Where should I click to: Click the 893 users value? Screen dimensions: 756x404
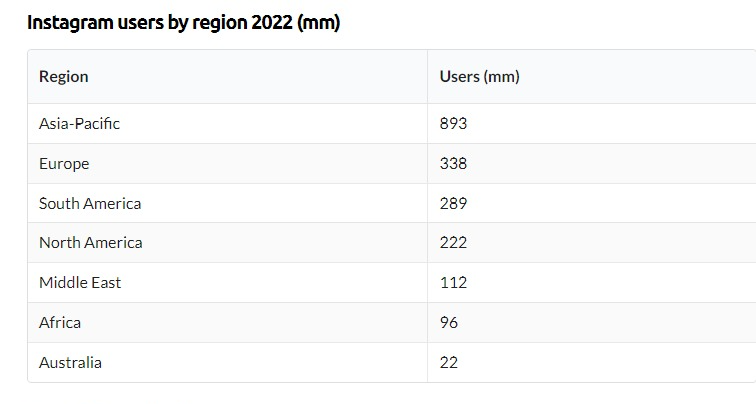(x=453, y=124)
